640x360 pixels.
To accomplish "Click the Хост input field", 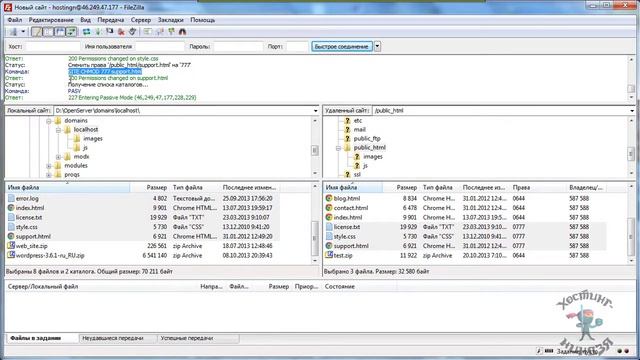I will click(x=53, y=47).
